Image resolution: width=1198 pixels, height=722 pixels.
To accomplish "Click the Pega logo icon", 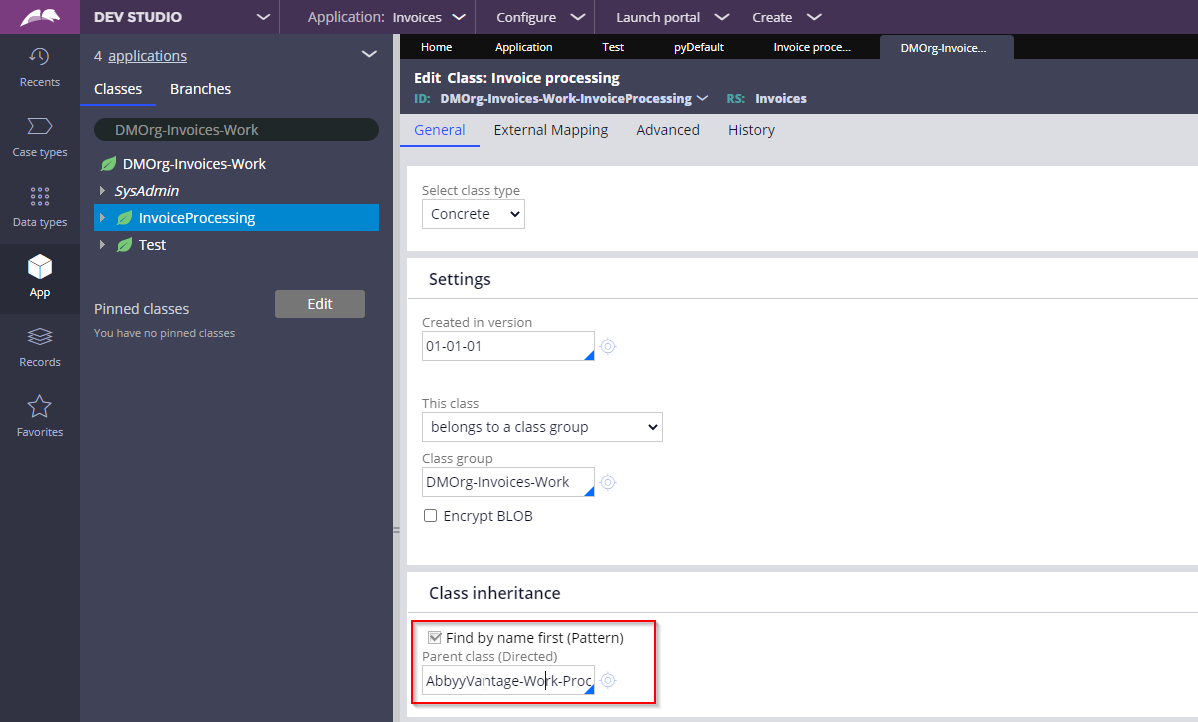I will pos(40,17).
